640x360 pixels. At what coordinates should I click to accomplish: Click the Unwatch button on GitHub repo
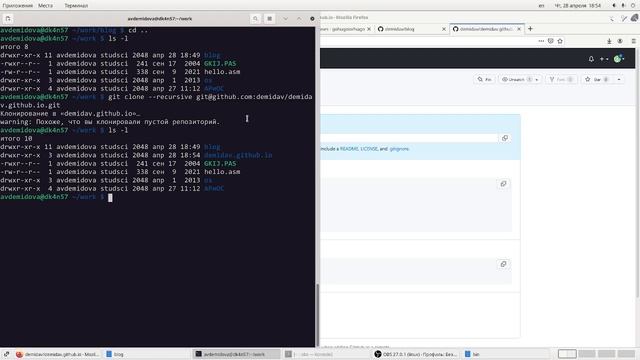coord(520,79)
